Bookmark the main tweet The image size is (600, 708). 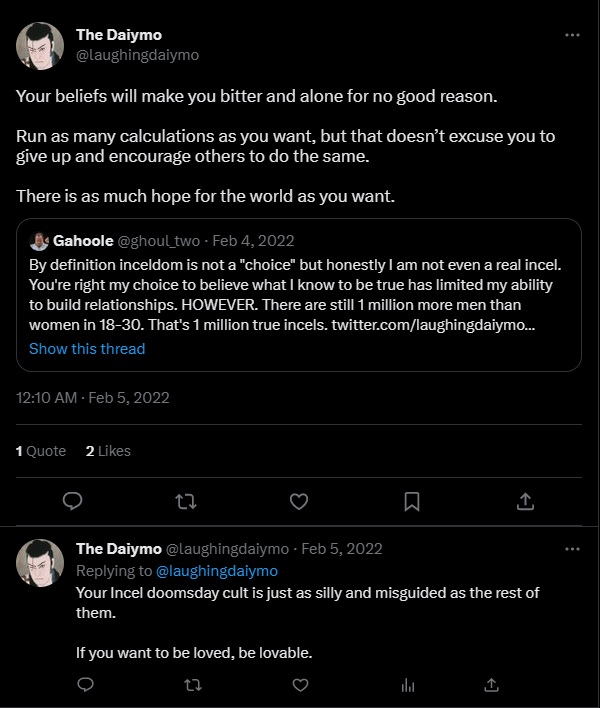pyautogui.click(x=411, y=500)
